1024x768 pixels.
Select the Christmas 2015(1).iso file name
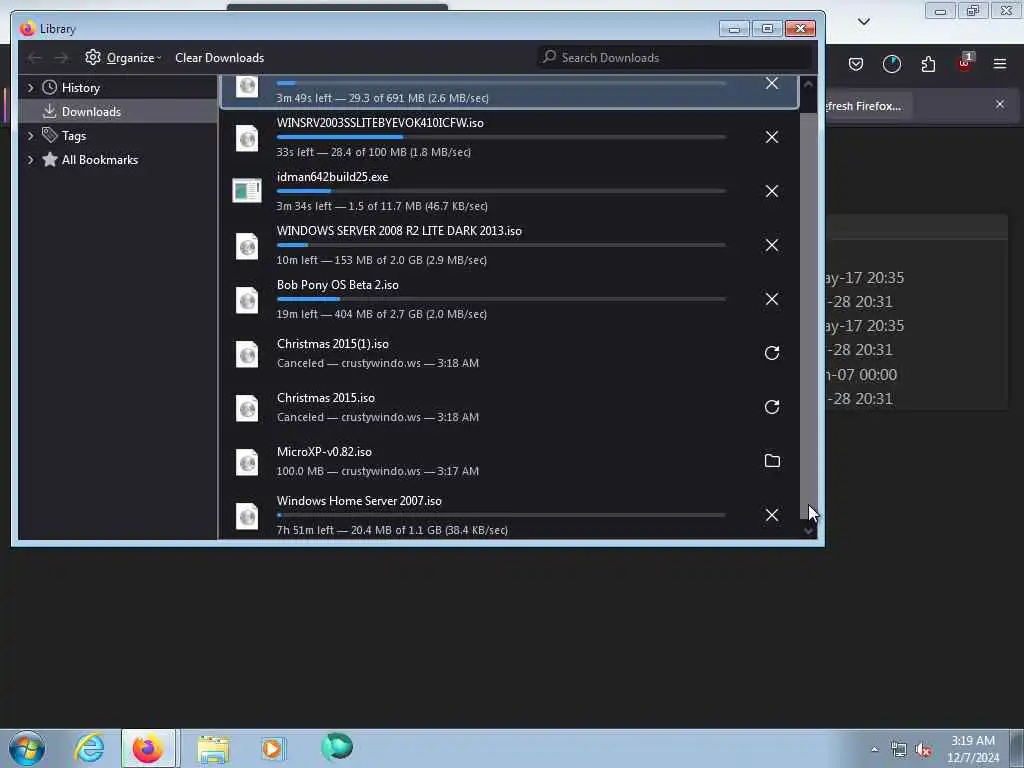(332, 344)
